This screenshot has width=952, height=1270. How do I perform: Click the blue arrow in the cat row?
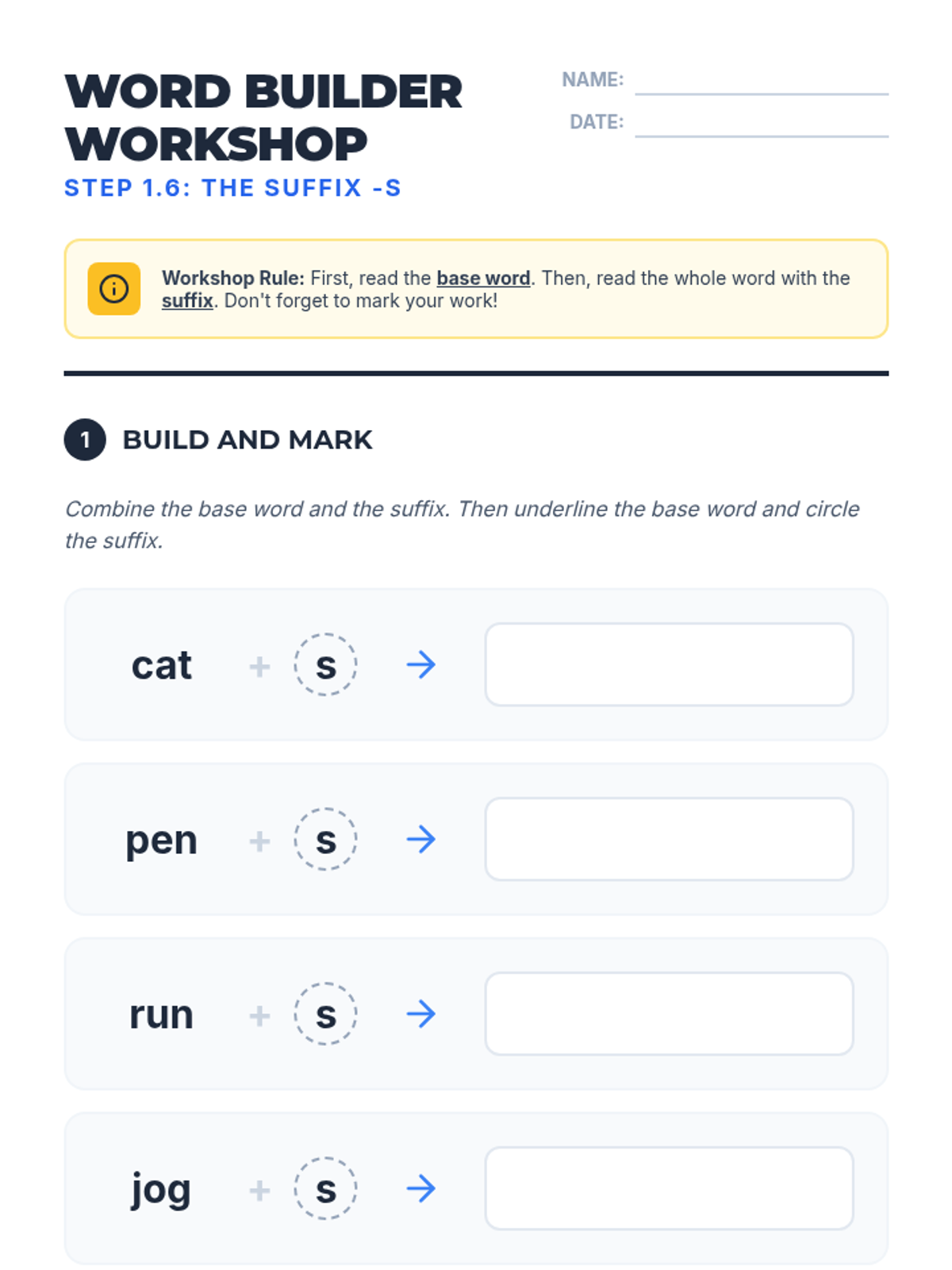coord(421,665)
